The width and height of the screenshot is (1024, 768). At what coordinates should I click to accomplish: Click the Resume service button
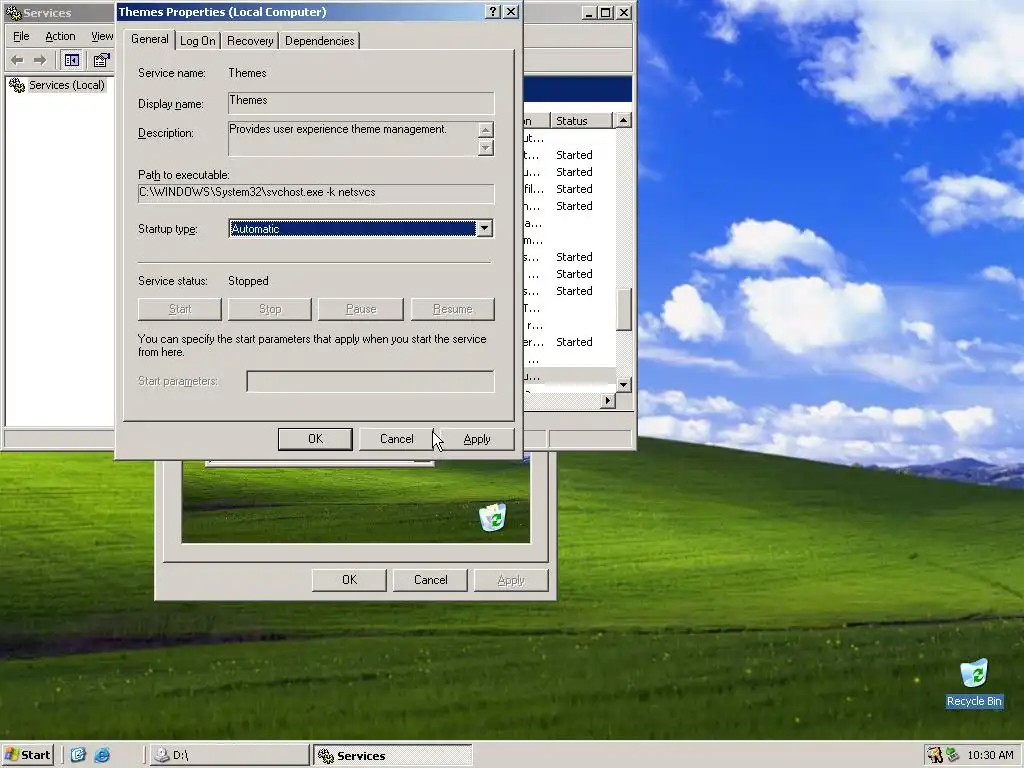click(453, 309)
